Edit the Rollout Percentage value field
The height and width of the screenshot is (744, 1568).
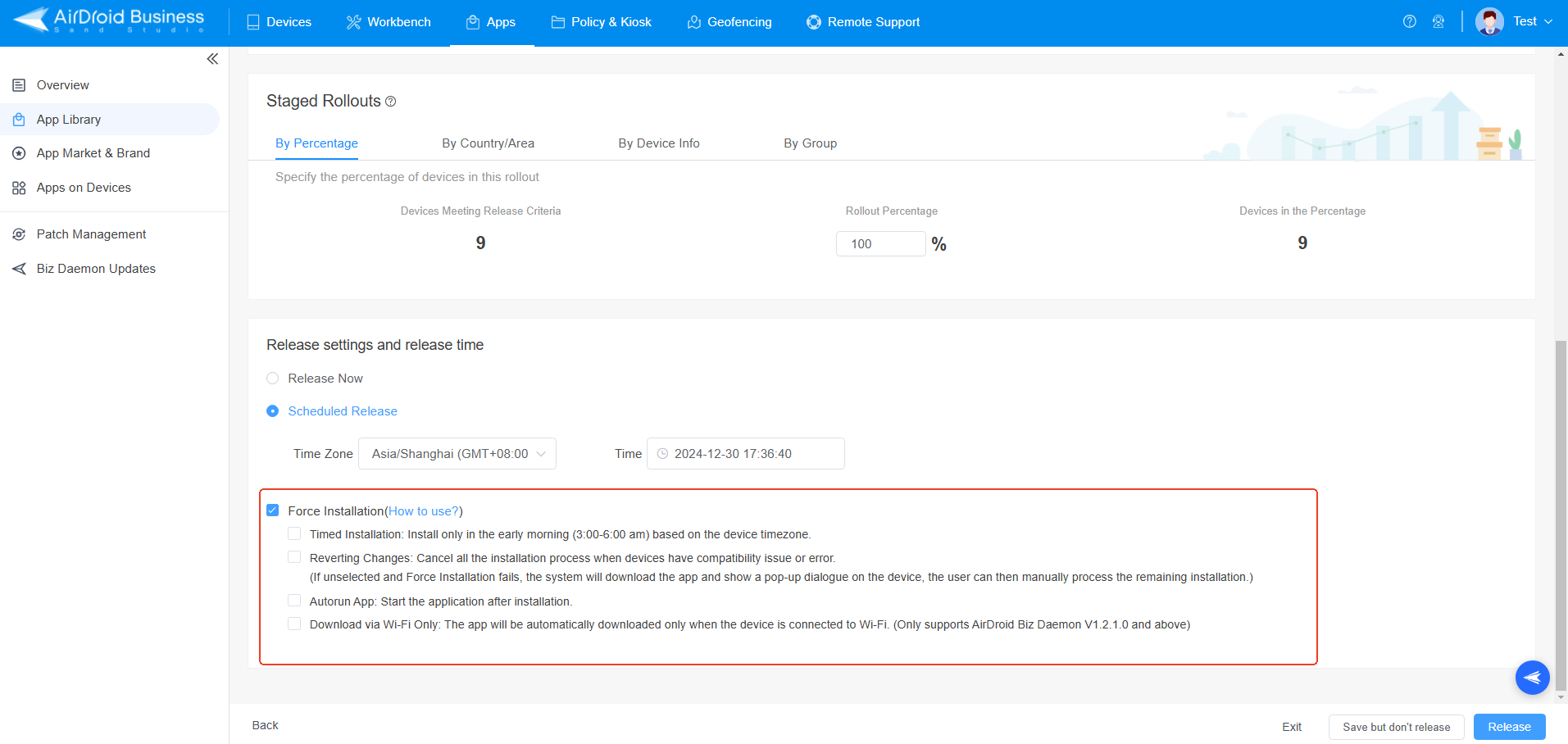[x=880, y=243]
